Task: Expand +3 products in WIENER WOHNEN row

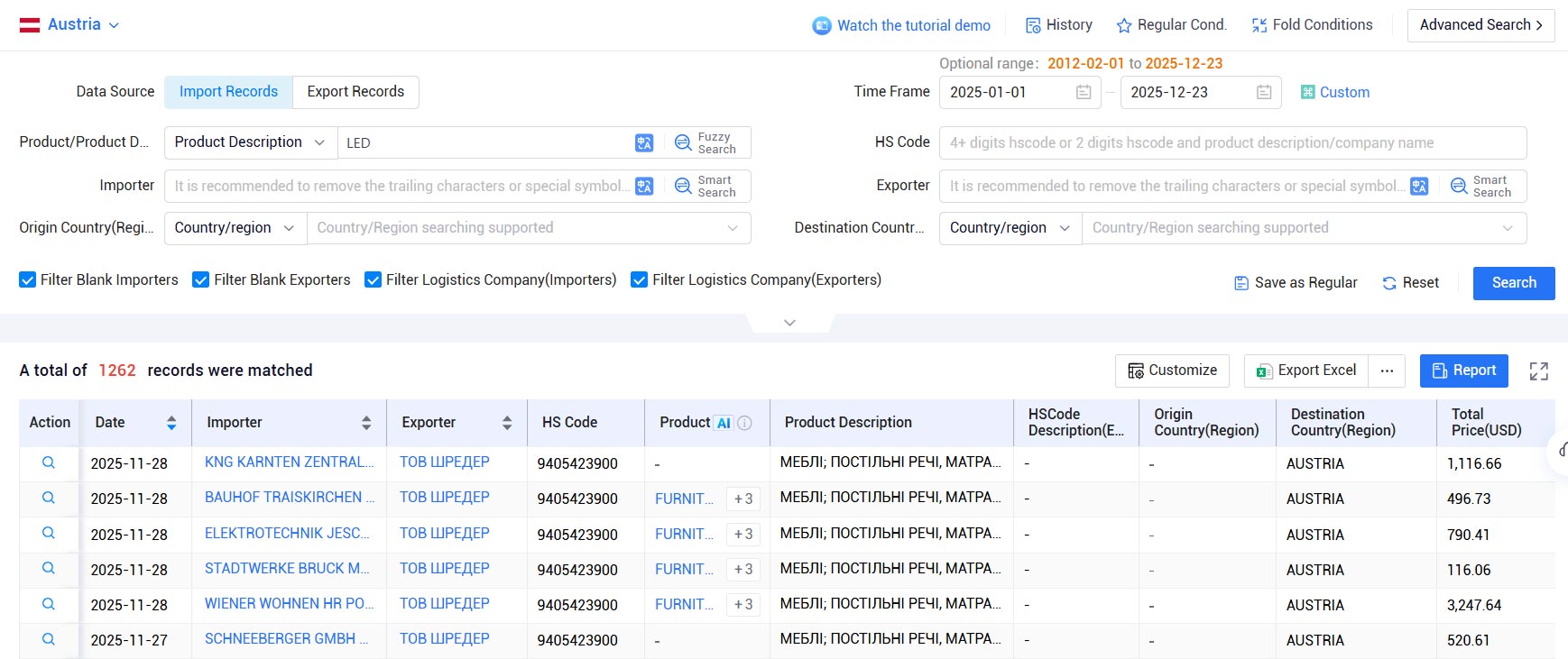Action: point(743,605)
